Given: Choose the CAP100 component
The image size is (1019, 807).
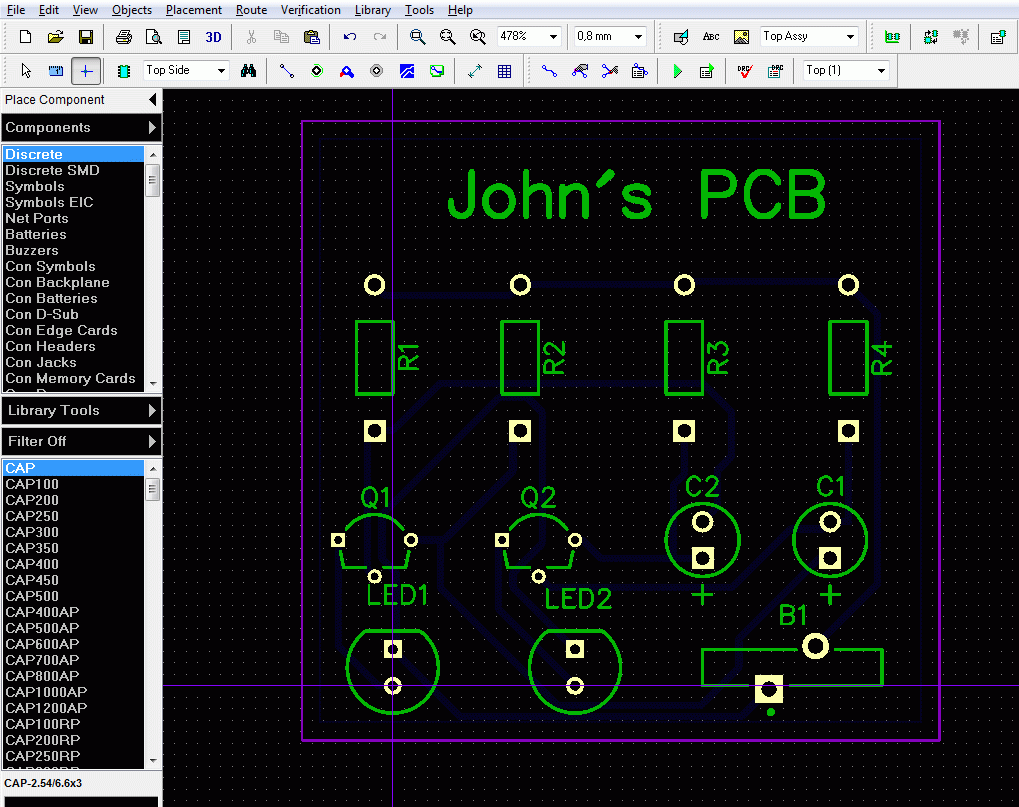Looking at the screenshot, I should (x=73, y=484).
